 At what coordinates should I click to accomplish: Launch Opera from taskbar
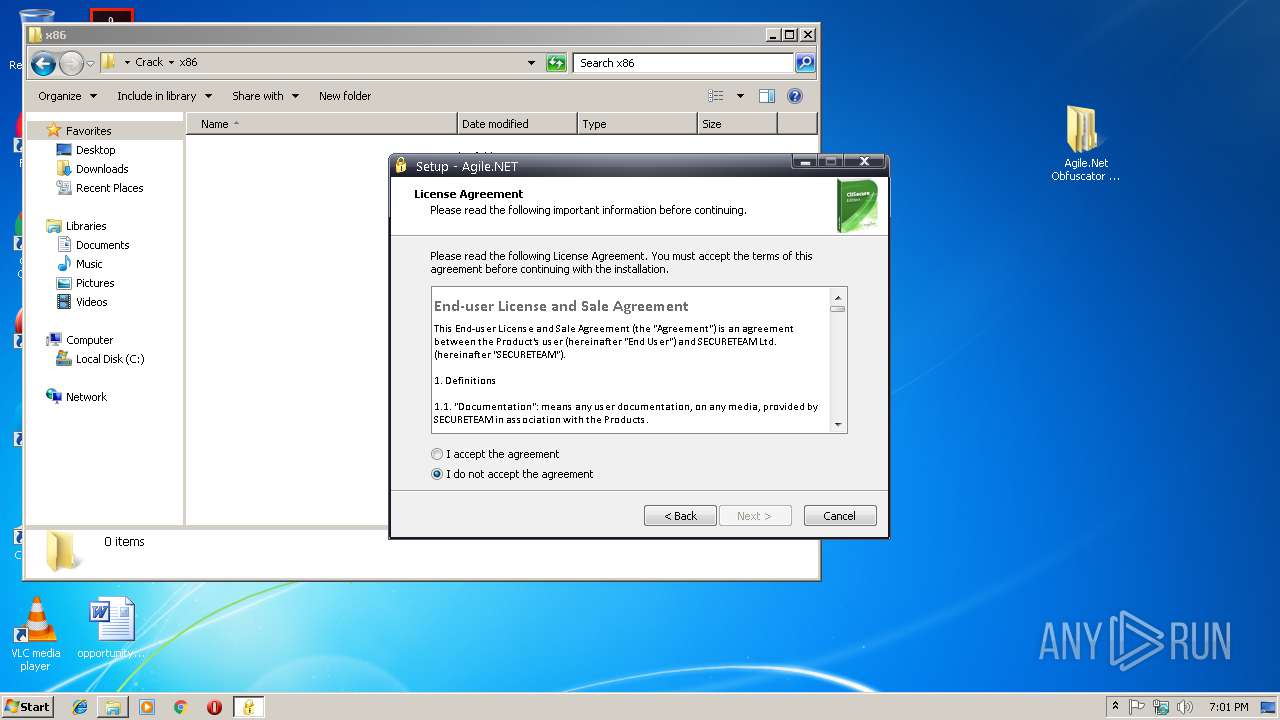click(x=214, y=707)
